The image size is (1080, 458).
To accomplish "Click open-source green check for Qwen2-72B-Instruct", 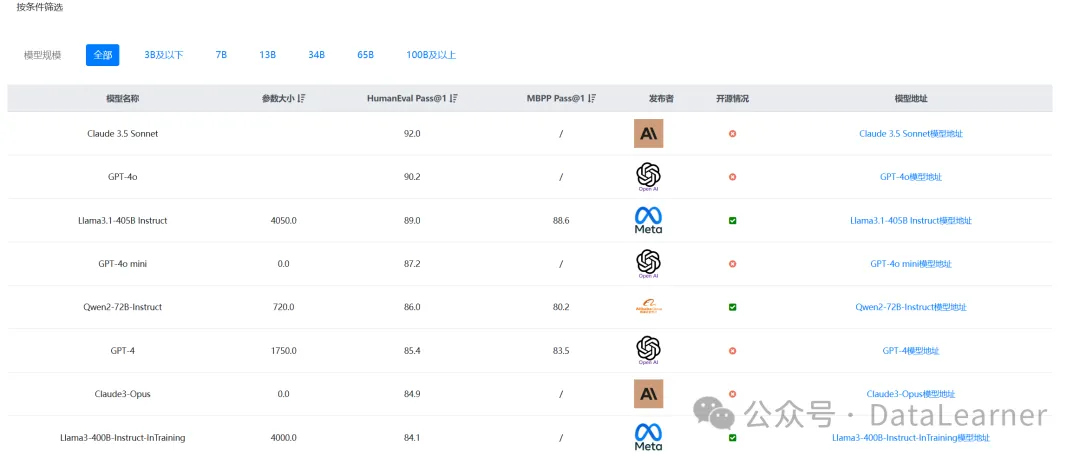I will (x=732, y=307).
